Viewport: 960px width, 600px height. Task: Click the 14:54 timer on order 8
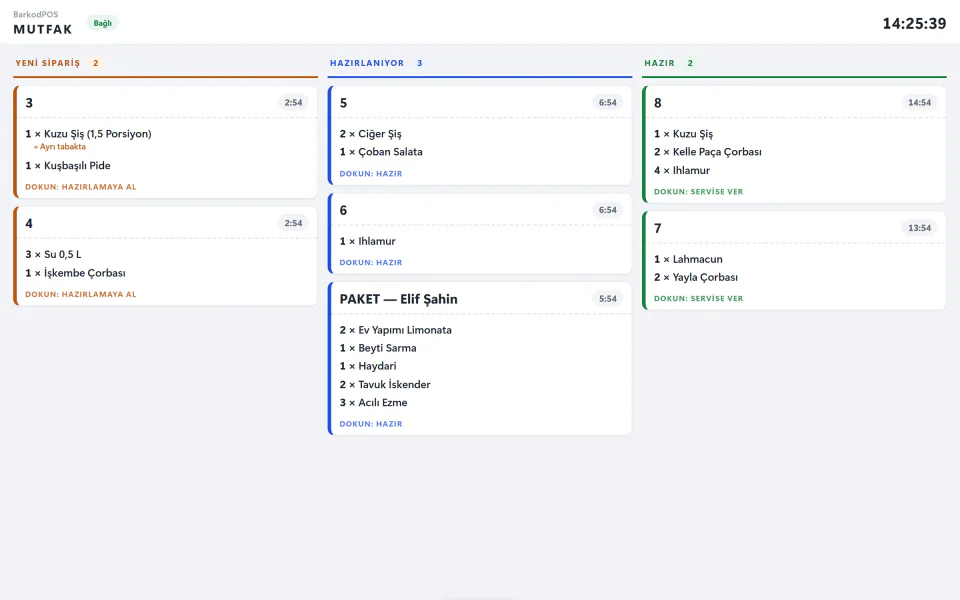tap(919, 103)
